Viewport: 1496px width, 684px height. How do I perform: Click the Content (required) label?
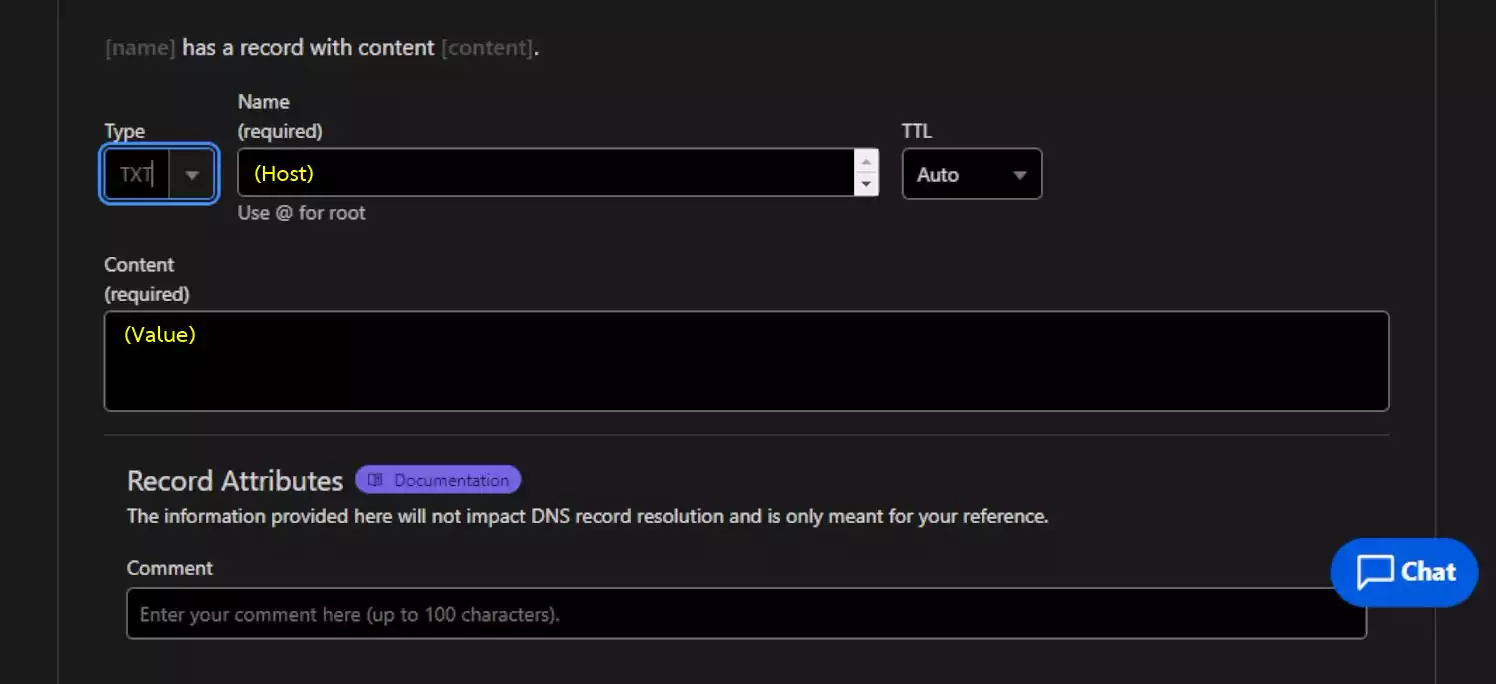(x=147, y=279)
